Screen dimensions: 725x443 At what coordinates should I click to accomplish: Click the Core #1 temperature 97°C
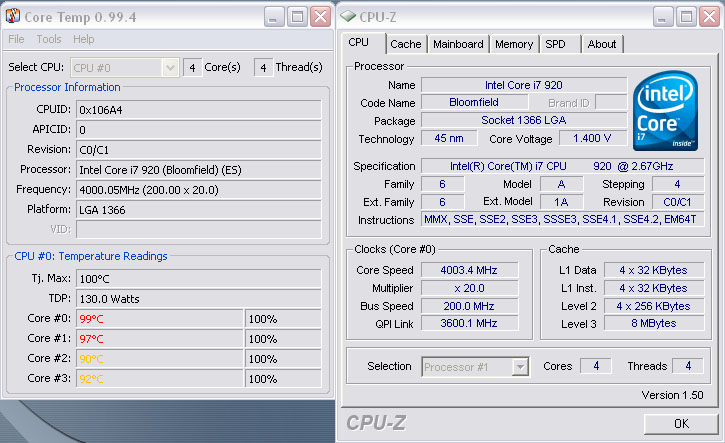coord(160,338)
